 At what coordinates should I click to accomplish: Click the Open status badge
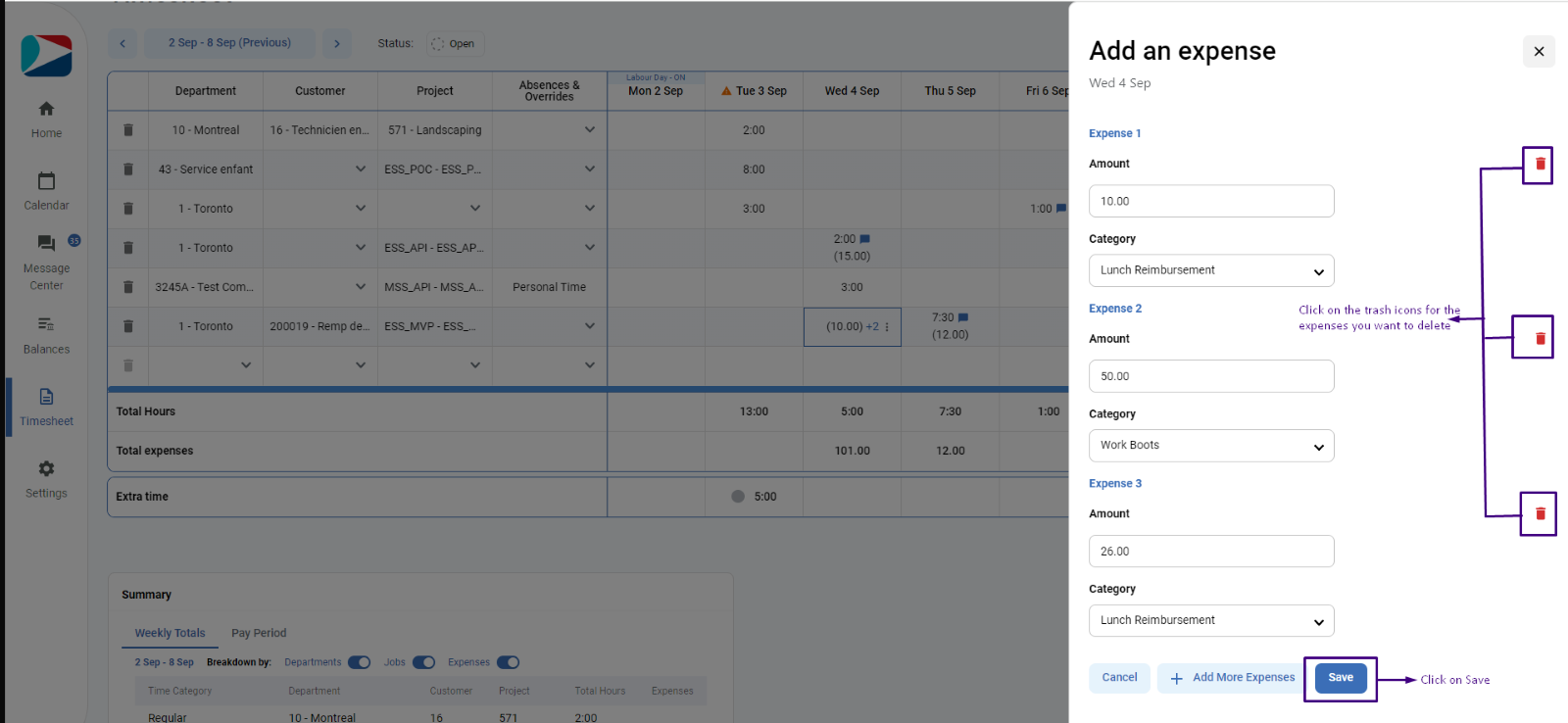[455, 43]
